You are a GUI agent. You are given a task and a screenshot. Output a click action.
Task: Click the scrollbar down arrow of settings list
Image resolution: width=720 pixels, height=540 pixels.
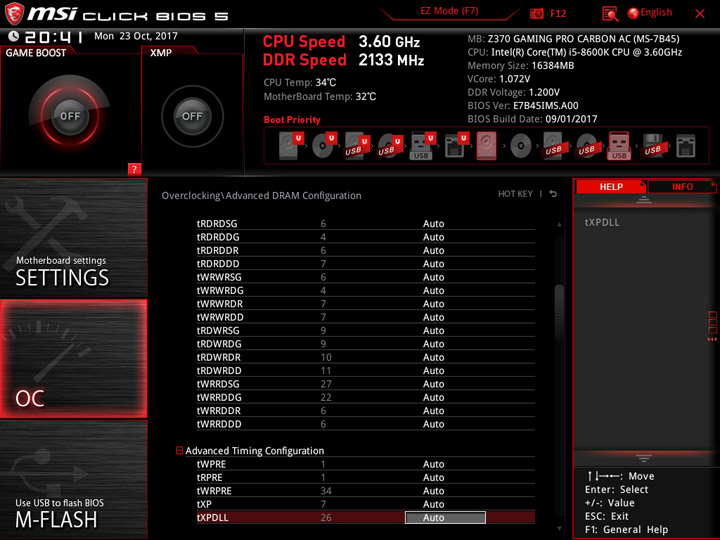(x=559, y=529)
